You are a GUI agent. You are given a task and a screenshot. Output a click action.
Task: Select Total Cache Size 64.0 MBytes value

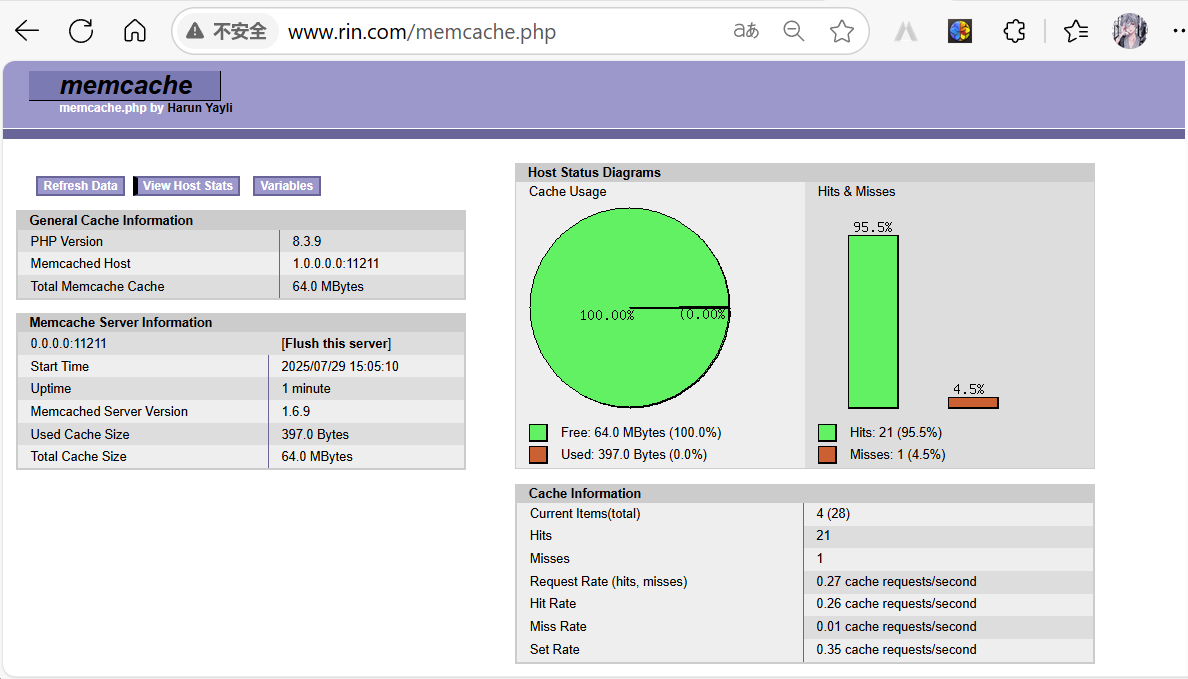pyautogui.click(x=317, y=456)
